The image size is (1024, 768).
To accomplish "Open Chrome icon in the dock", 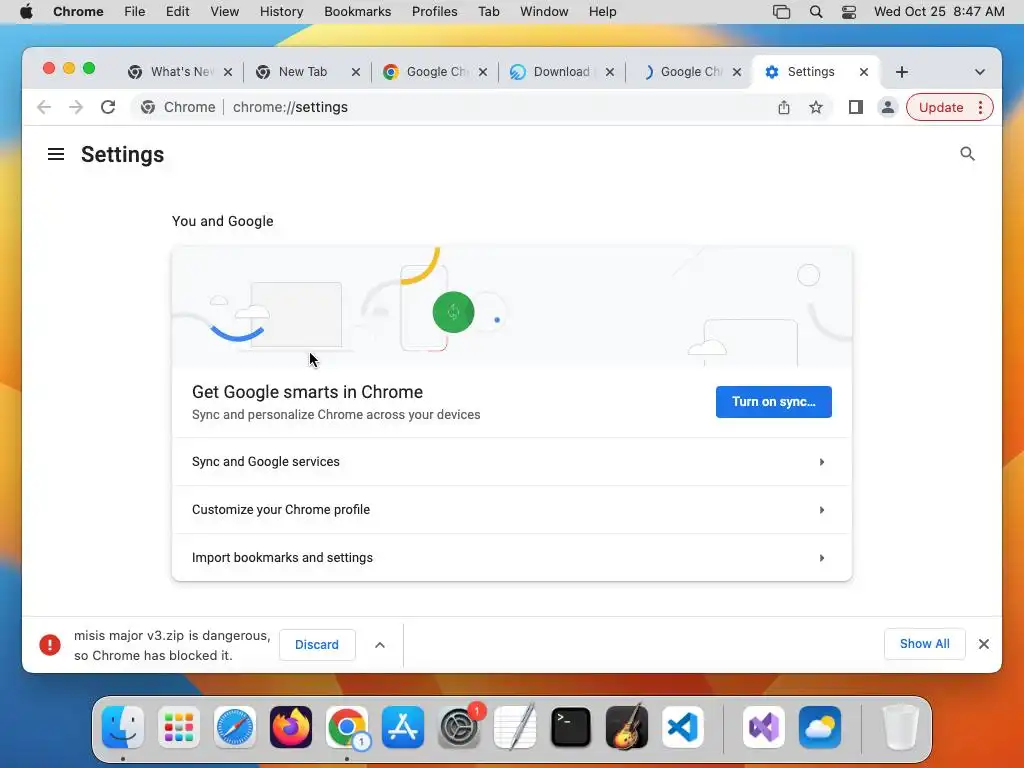I will click(x=347, y=727).
